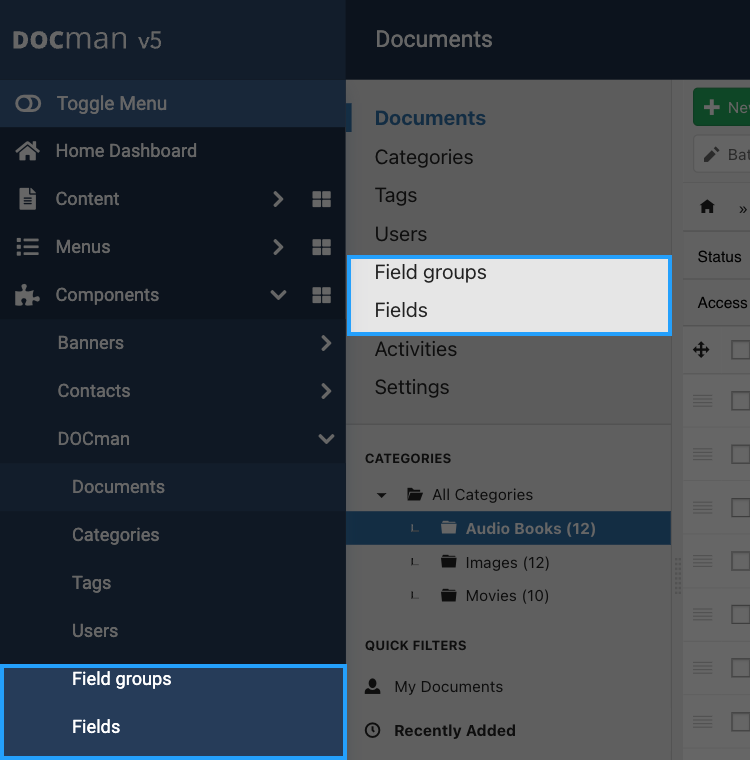Click the Toggle Menu switch icon
This screenshot has width=750, height=760.
(x=28, y=103)
